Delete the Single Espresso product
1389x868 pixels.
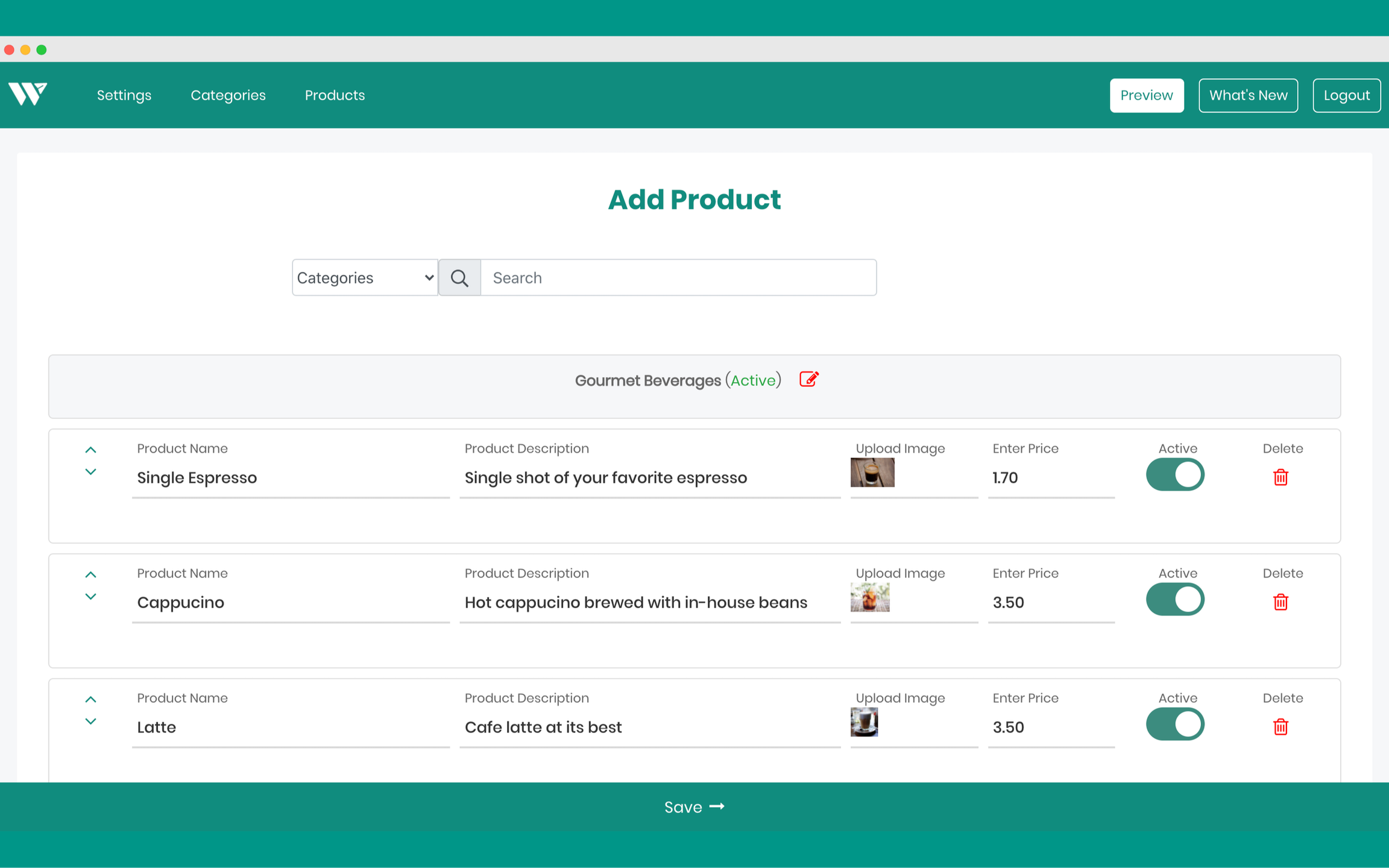point(1280,477)
